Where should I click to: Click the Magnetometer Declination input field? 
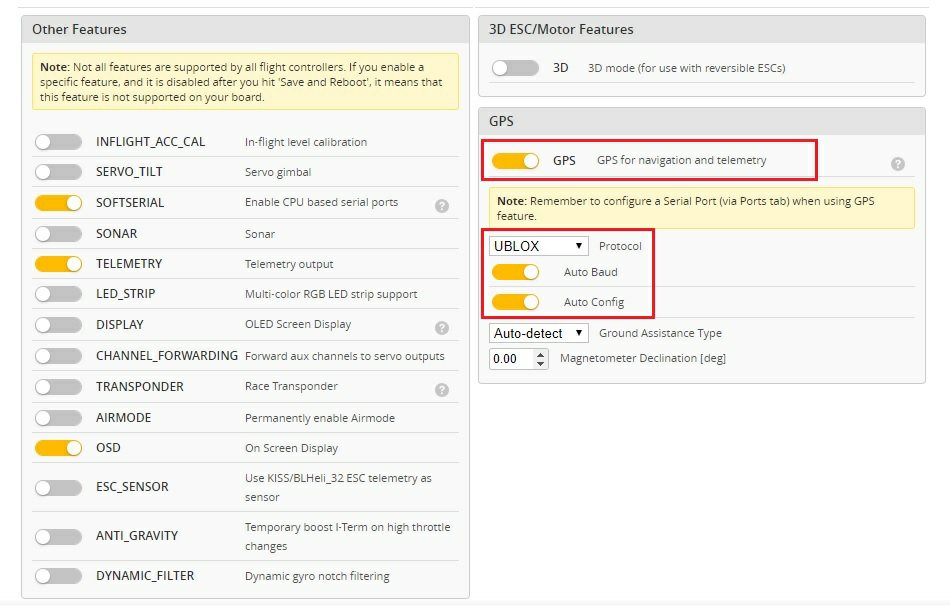(x=512, y=358)
